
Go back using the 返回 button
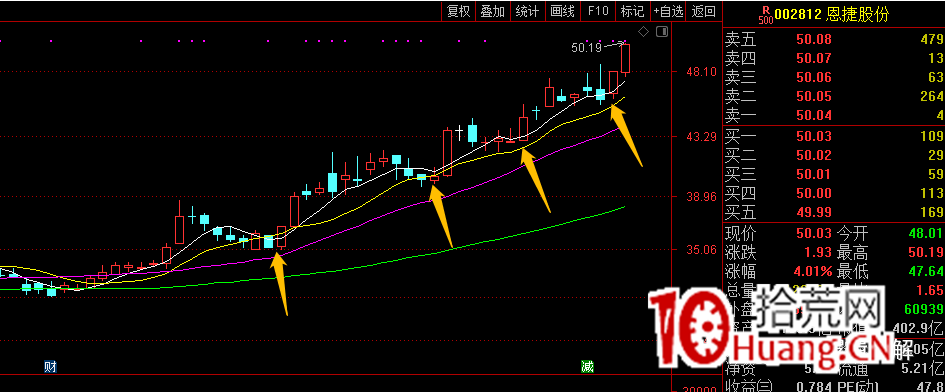[x=704, y=11]
